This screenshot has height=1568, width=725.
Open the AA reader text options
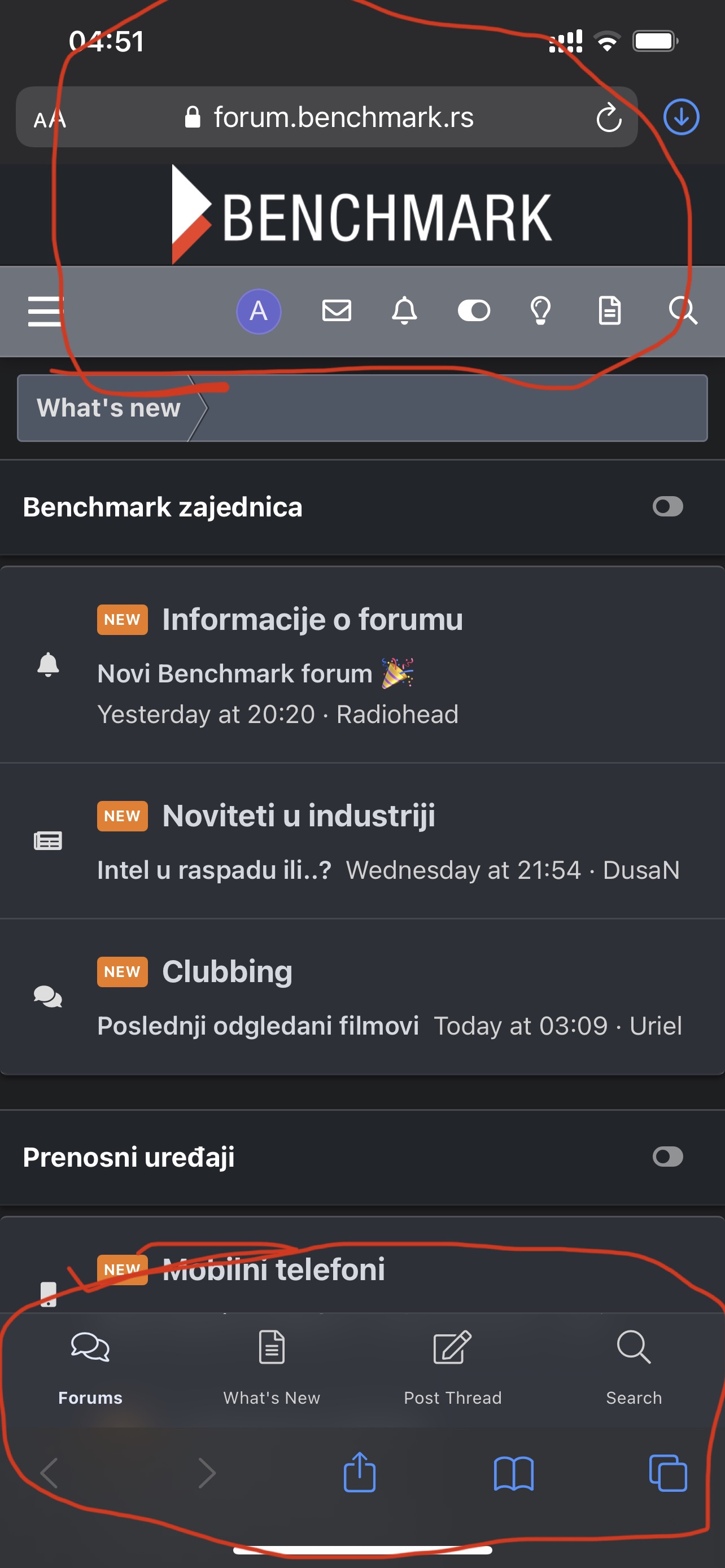[50, 119]
